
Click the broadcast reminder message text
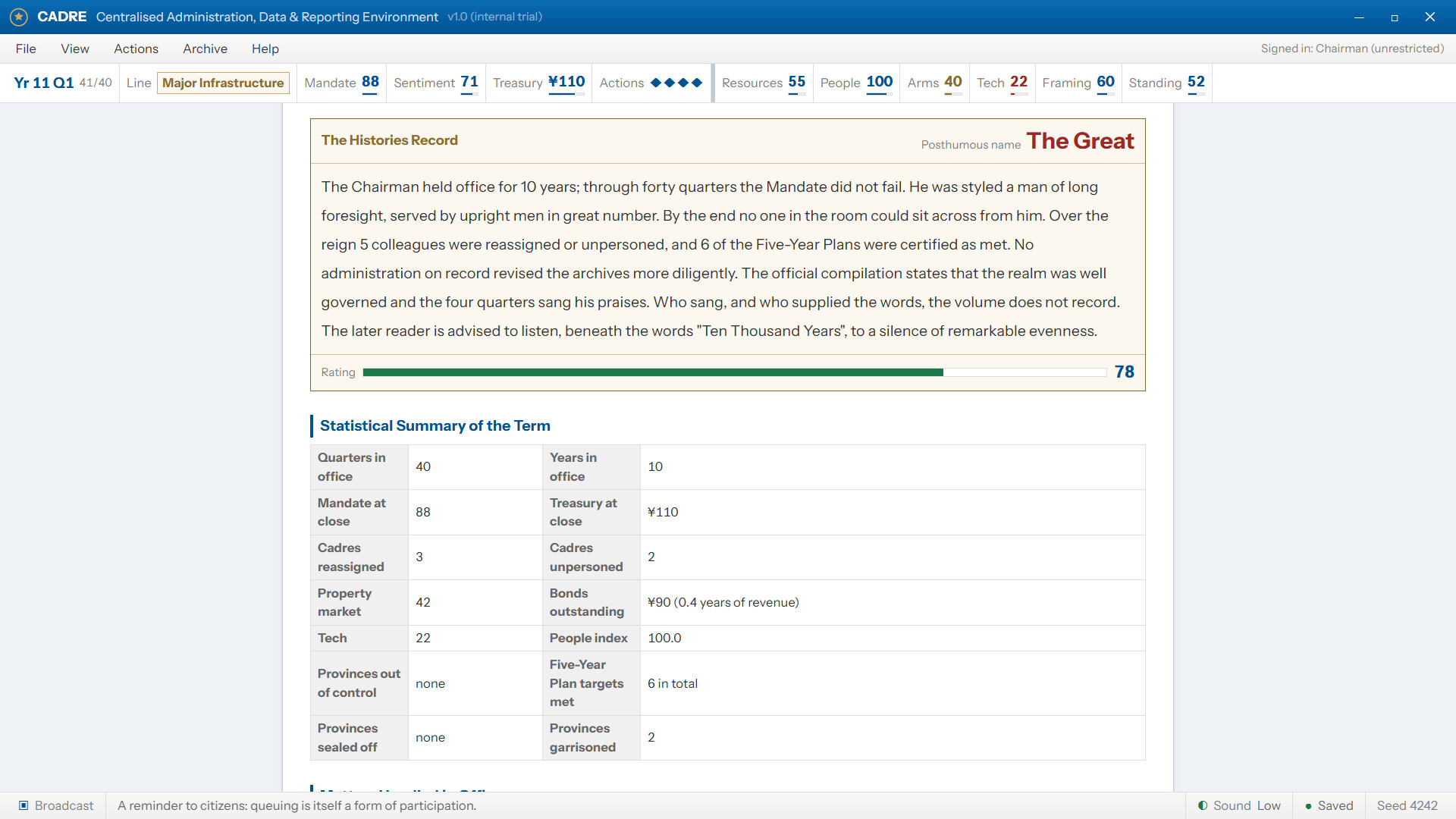click(x=297, y=805)
